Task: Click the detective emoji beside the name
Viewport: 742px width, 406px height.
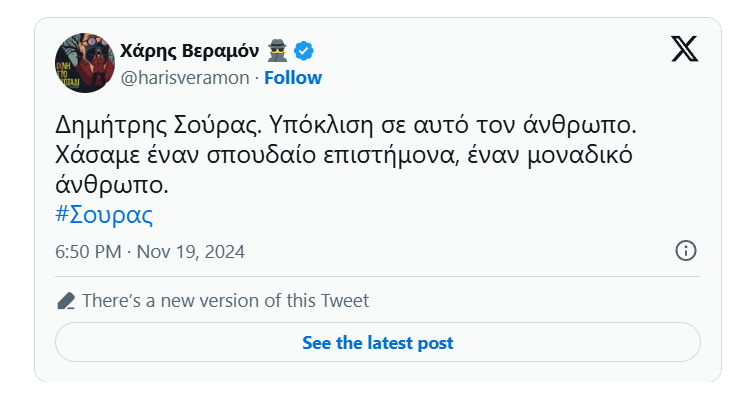Action: coord(278,49)
